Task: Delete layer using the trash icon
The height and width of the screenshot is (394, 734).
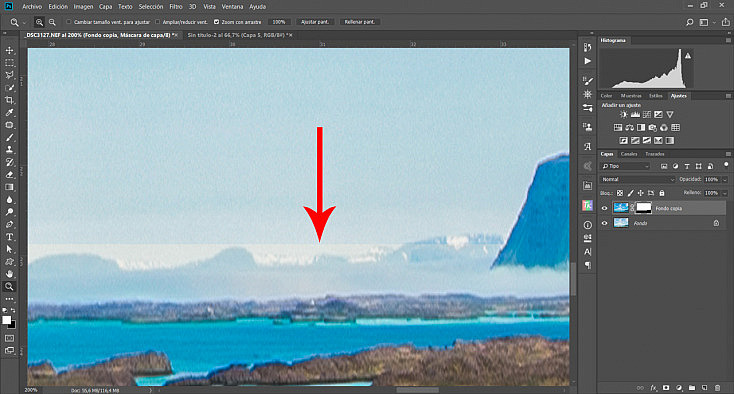Action: pos(717,387)
